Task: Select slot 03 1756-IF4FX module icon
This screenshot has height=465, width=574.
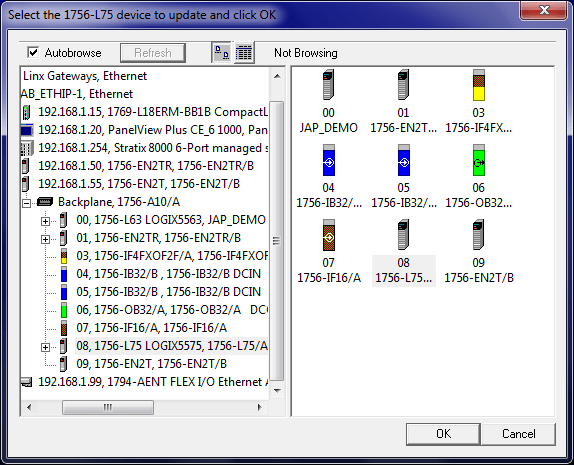Action: pyautogui.click(x=478, y=85)
